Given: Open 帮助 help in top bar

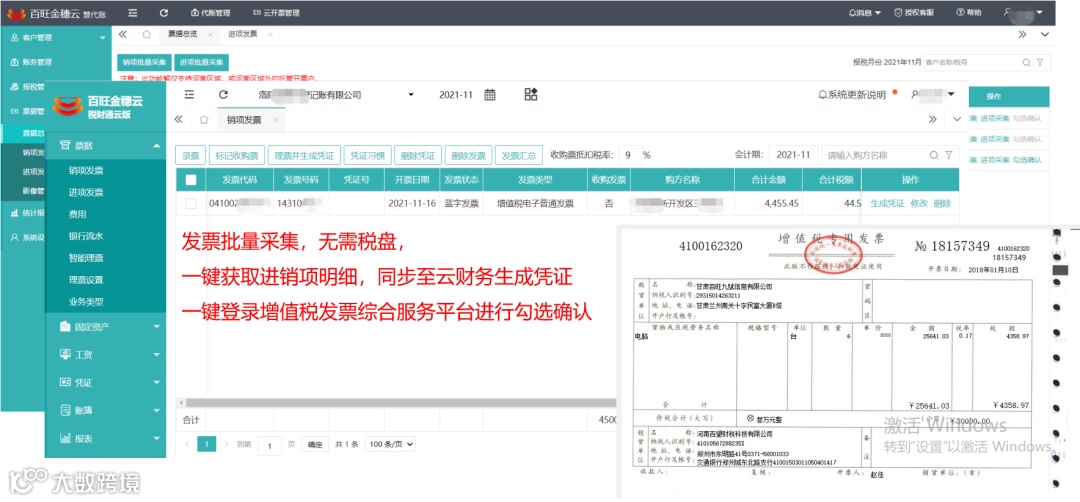Looking at the screenshot, I should pos(968,12).
